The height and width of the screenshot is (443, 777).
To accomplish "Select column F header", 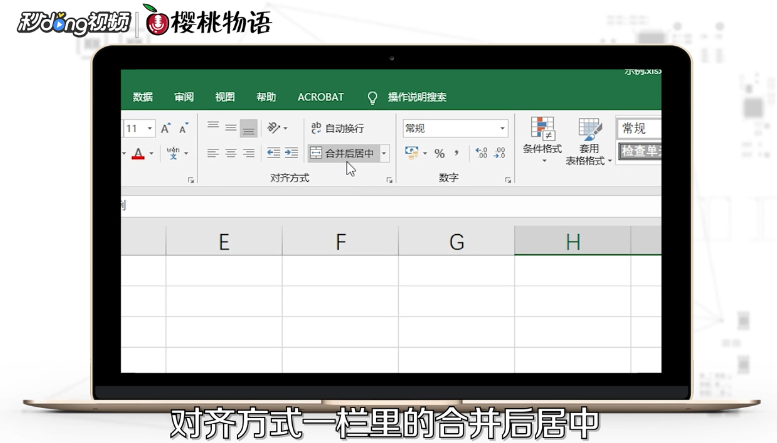I will click(x=340, y=242).
